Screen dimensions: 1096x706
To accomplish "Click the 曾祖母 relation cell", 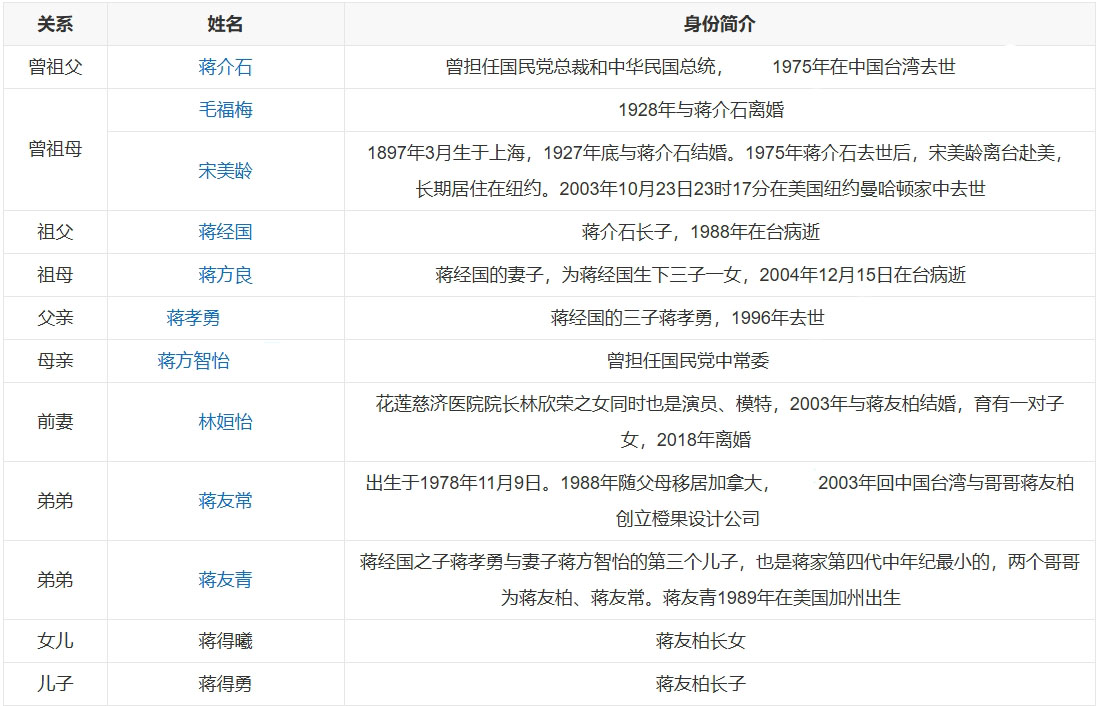I will [55, 150].
